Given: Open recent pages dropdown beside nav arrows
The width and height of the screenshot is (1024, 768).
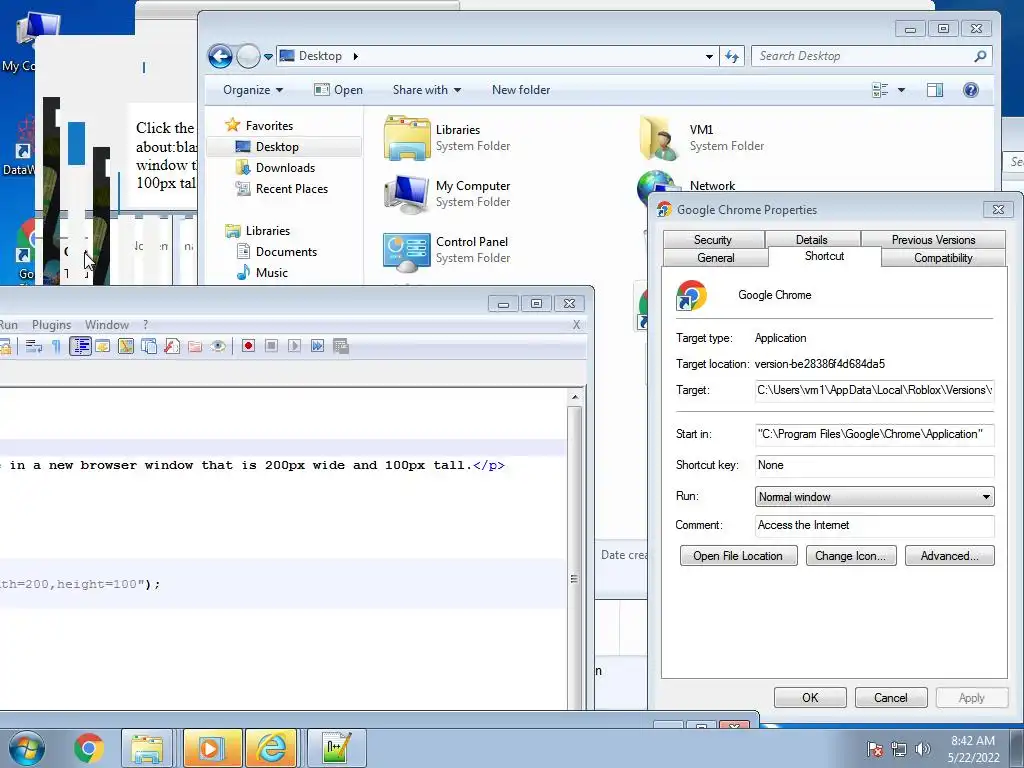Looking at the screenshot, I should (268, 57).
